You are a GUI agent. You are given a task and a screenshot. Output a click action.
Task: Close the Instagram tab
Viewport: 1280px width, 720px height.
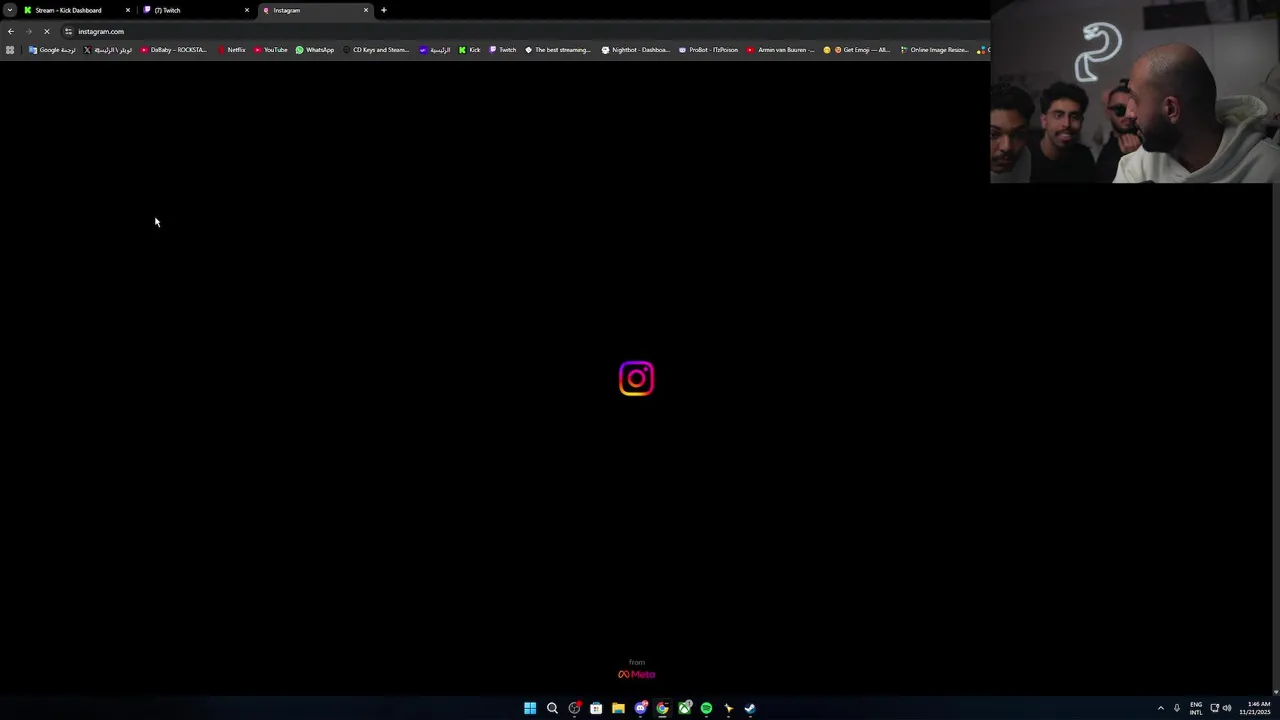click(x=366, y=10)
